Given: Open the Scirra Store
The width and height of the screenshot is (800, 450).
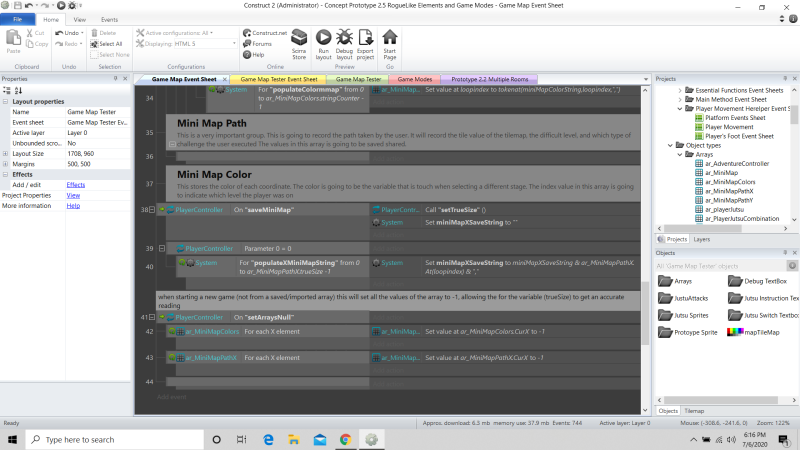Looking at the screenshot, I should (x=299, y=44).
